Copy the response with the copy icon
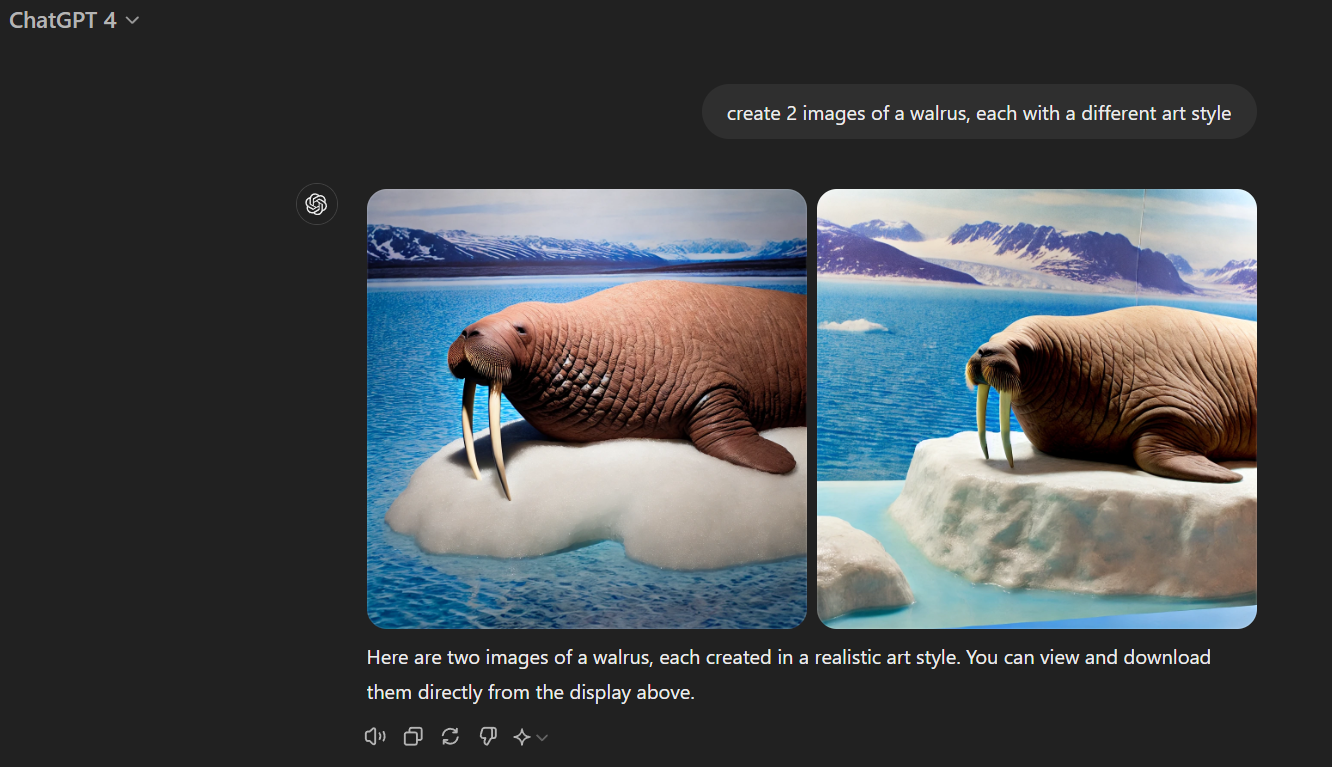1332x767 pixels. click(x=413, y=737)
